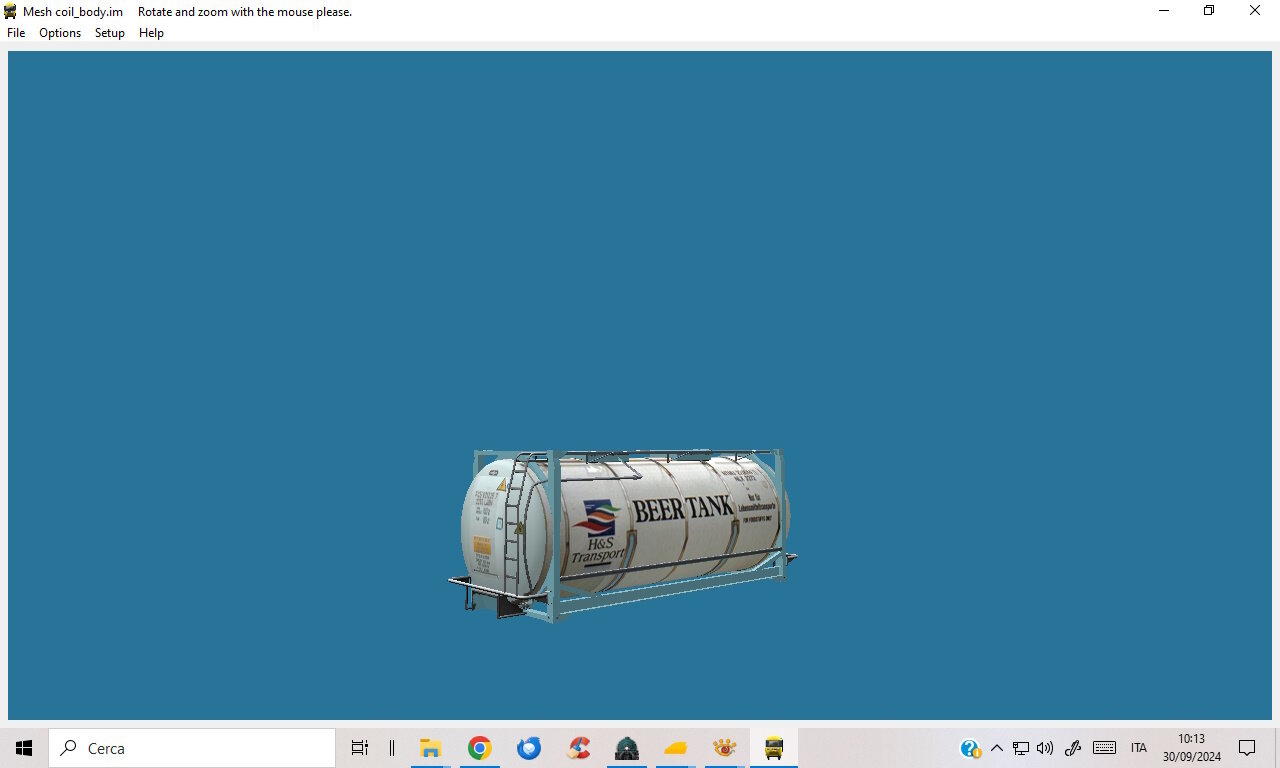Switch to the yellow bus app icon
This screenshot has height=768, width=1280.
[x=774, y=748]
